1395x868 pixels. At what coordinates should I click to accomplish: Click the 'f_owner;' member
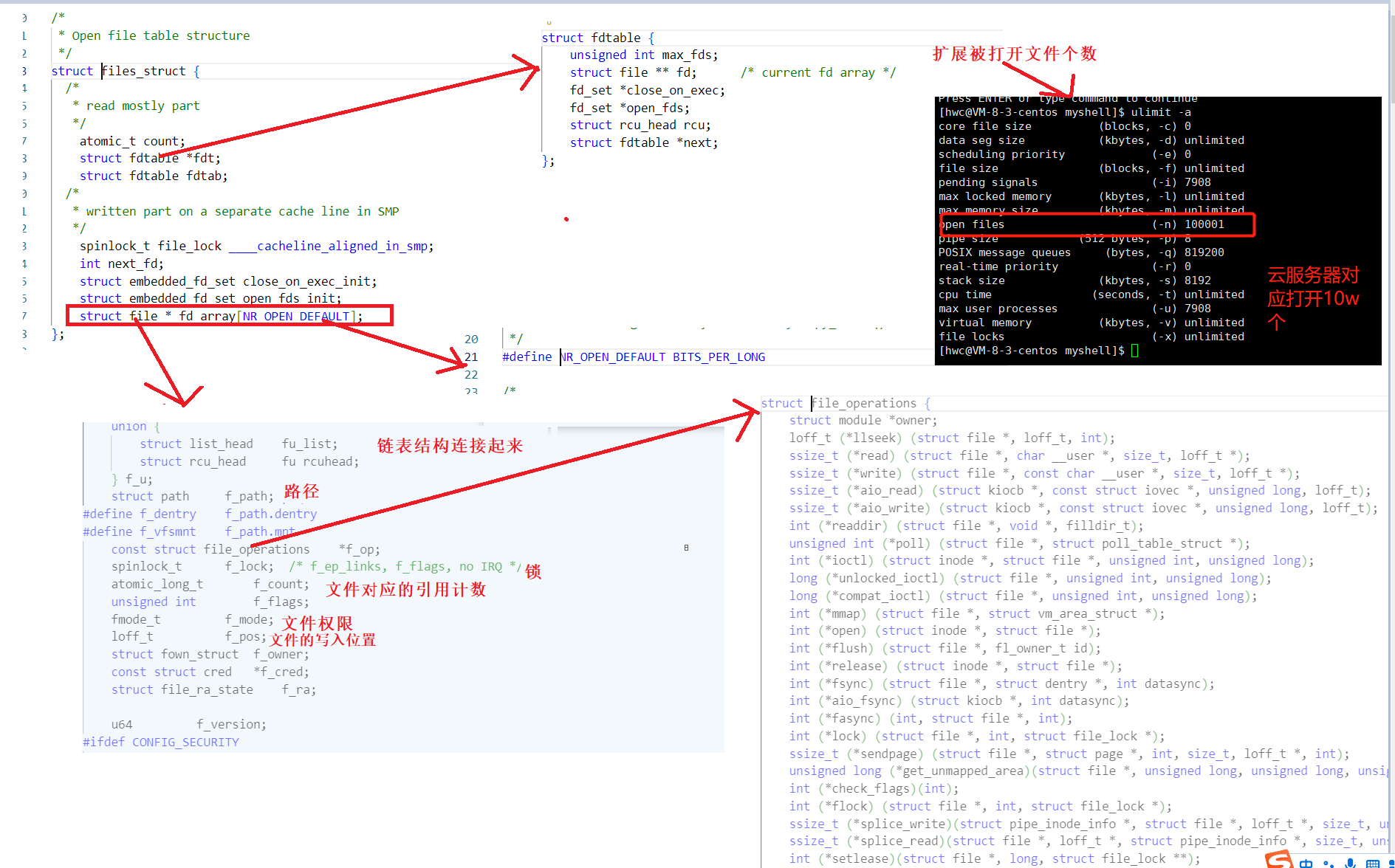click(x=281, y=654)
